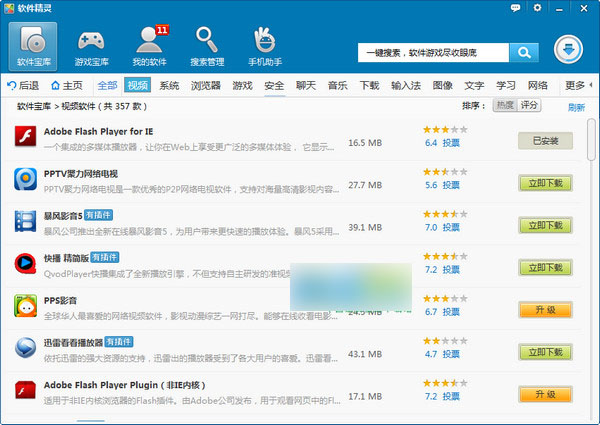Image resolution: width=600 pixels, height=425 pixels.
Task: Click the 刷新 refresh link
Action: [576, 107]
